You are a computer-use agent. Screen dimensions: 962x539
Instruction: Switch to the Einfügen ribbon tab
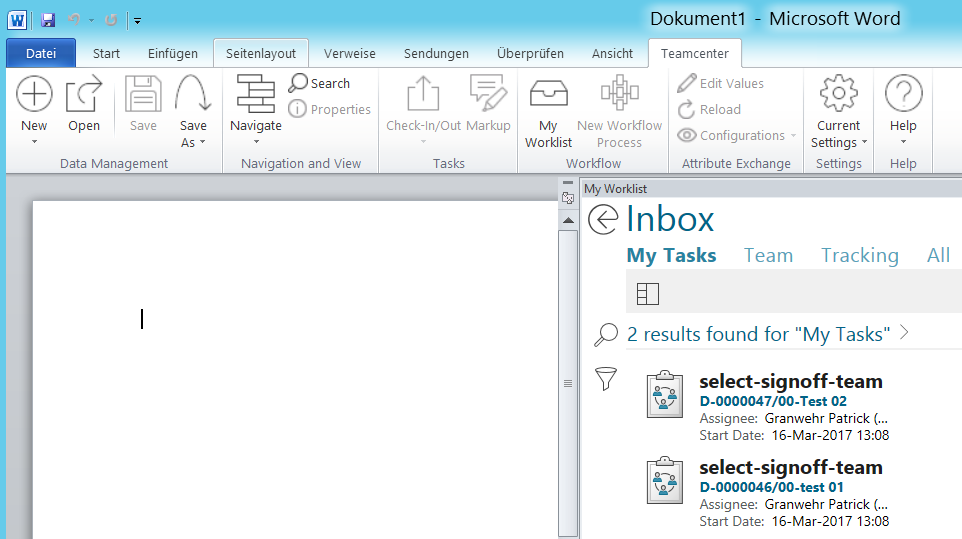click(173, 53)
